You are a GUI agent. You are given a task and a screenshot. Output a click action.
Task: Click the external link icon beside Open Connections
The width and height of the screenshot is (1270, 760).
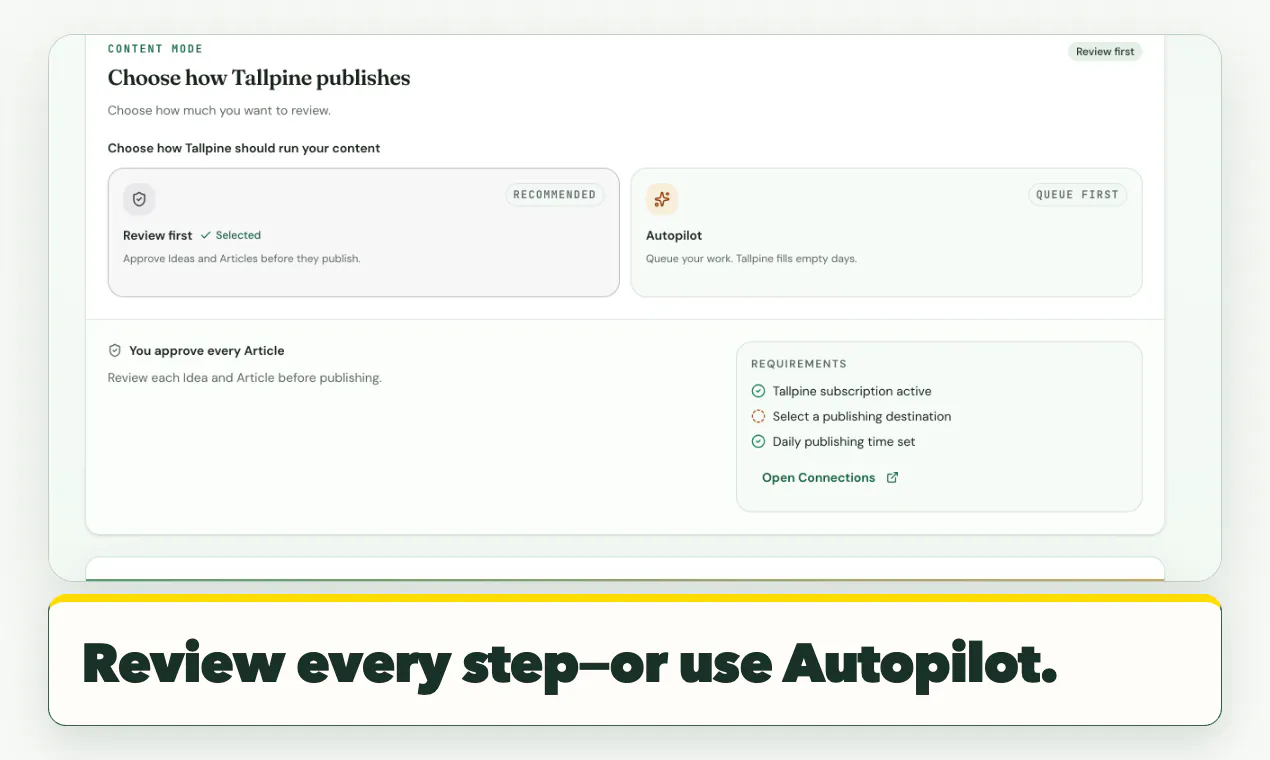point(892,478)
